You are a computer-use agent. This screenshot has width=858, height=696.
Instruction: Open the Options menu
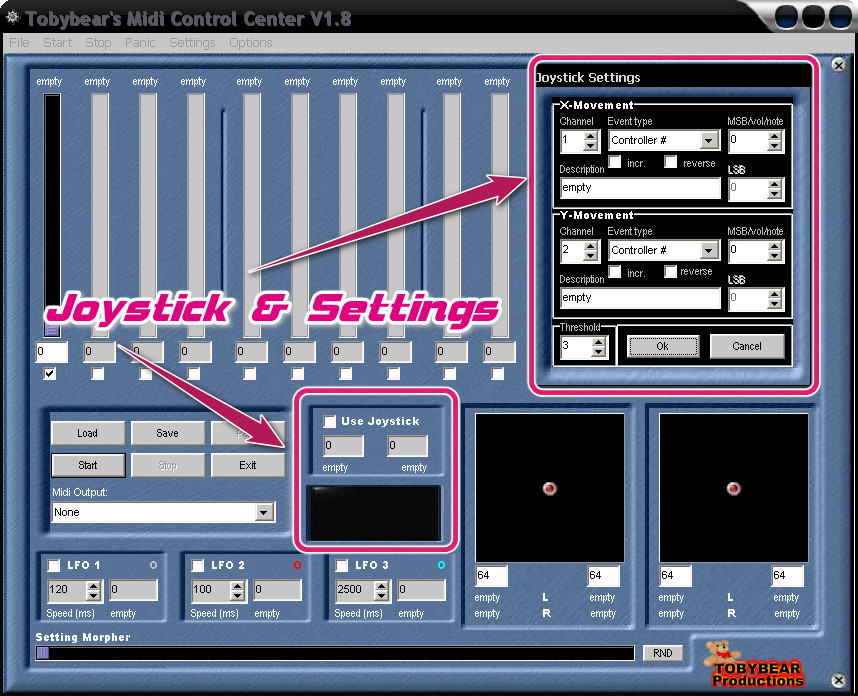point(251,43)
